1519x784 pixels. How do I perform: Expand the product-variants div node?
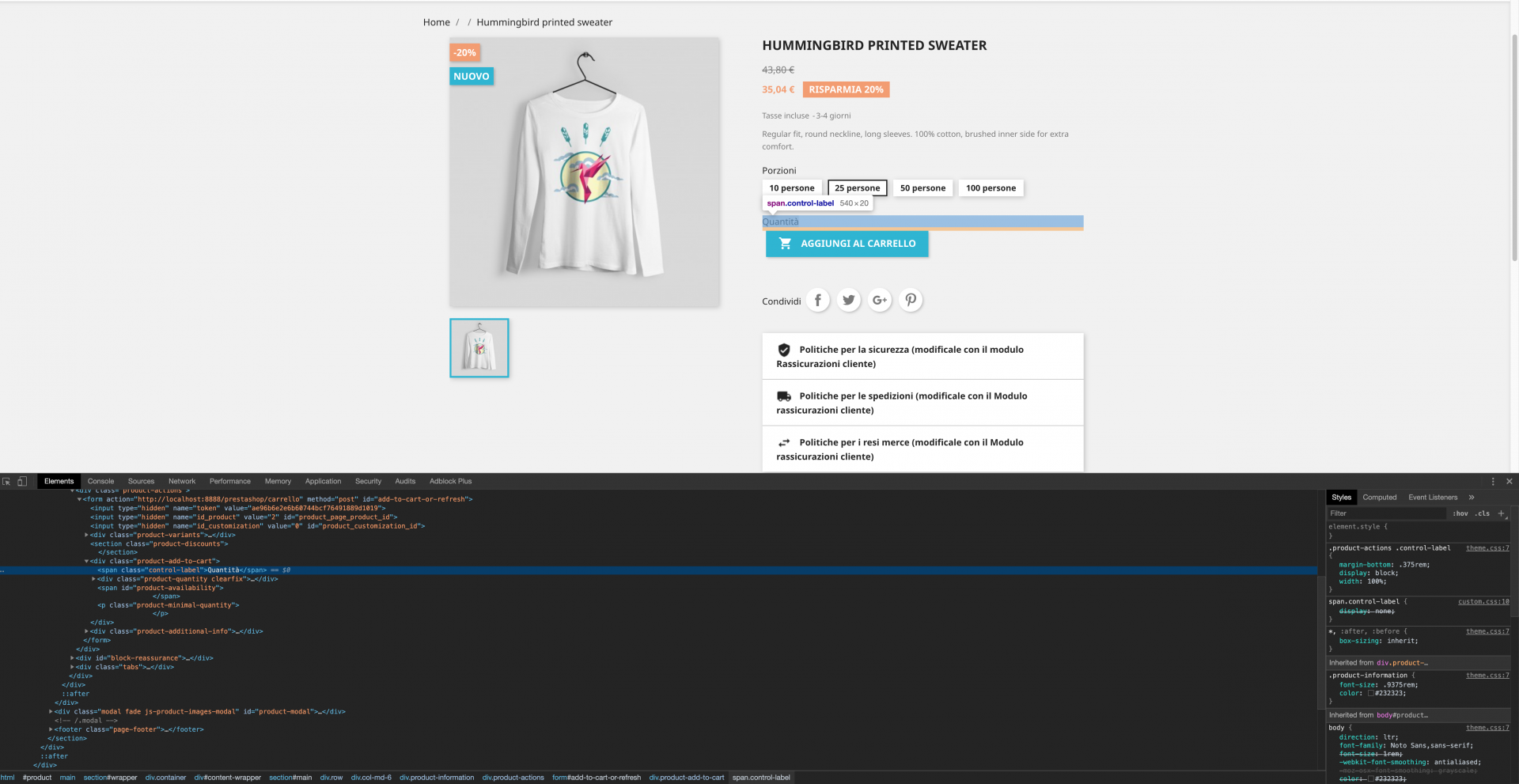coord(86,535)
